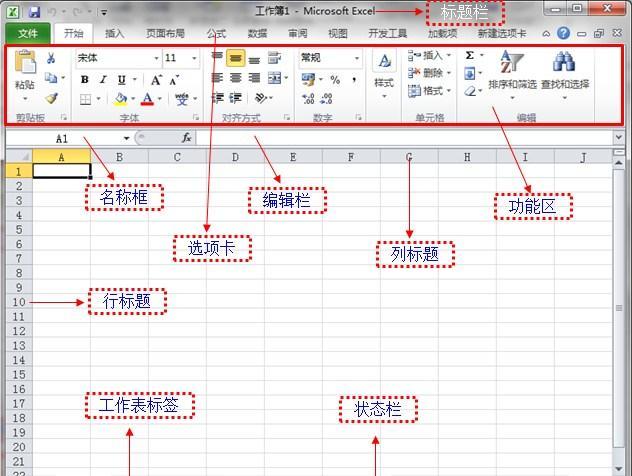Click the Styles (样式) icon
The image size is (632, 476).
384,70
